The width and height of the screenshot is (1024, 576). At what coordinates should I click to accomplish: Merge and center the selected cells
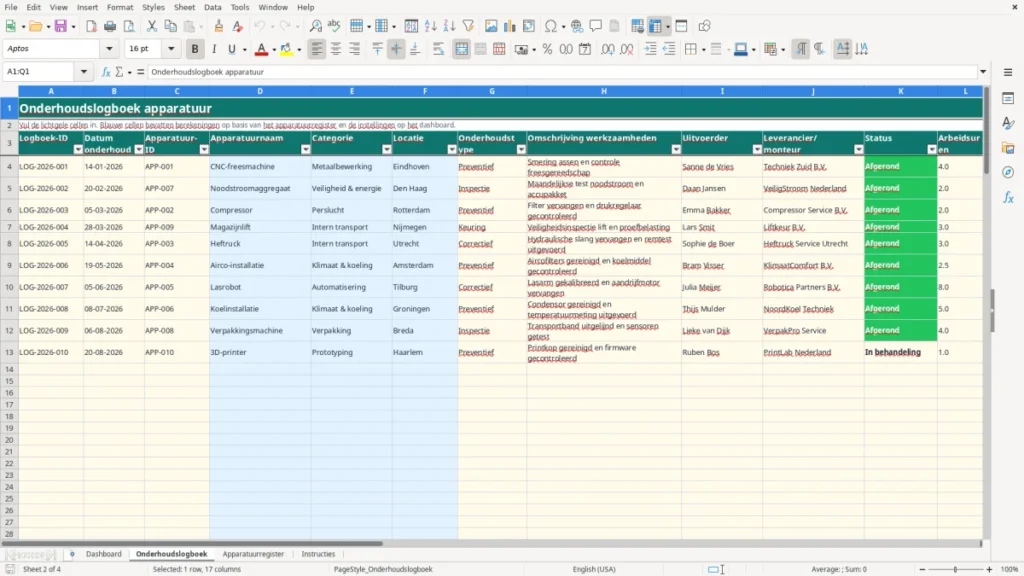tap(461, 49)
